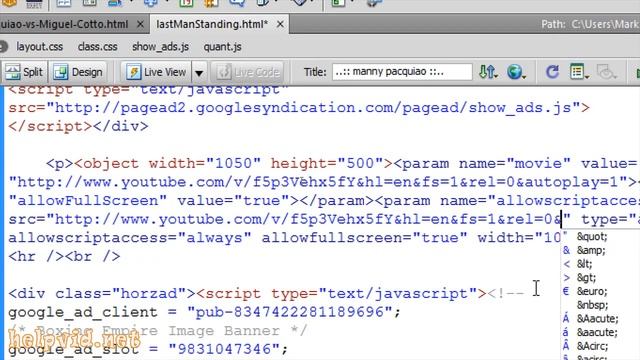Select the lastManStanding.html tab
Image resolution: width=640 pixels, height=360 pixels.
tap(212, 24)
